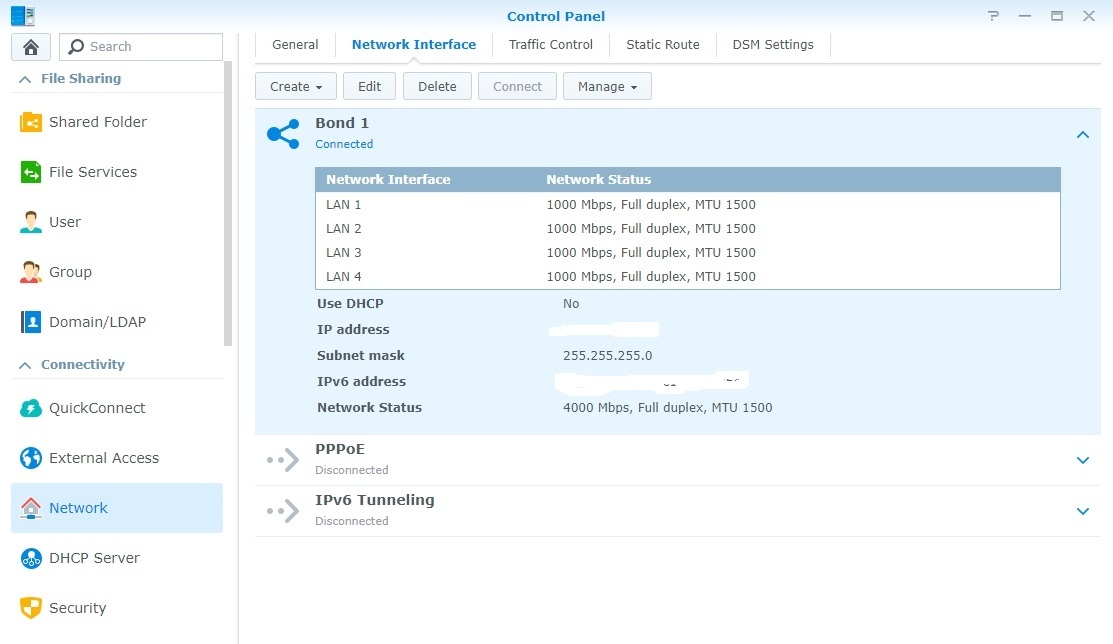Screen dimensions: 1113x644
Task: Switch to the Traffic Control tab
Action: 550,44
